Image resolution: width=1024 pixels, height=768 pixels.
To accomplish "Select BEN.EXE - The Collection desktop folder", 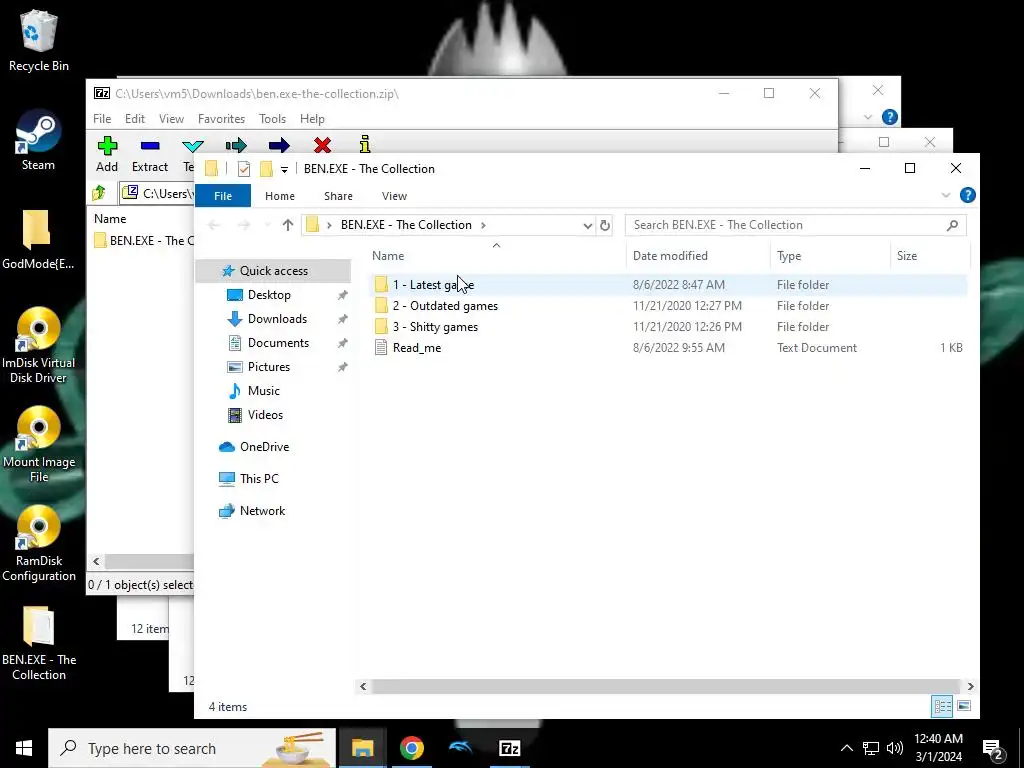I will (39, 644).
